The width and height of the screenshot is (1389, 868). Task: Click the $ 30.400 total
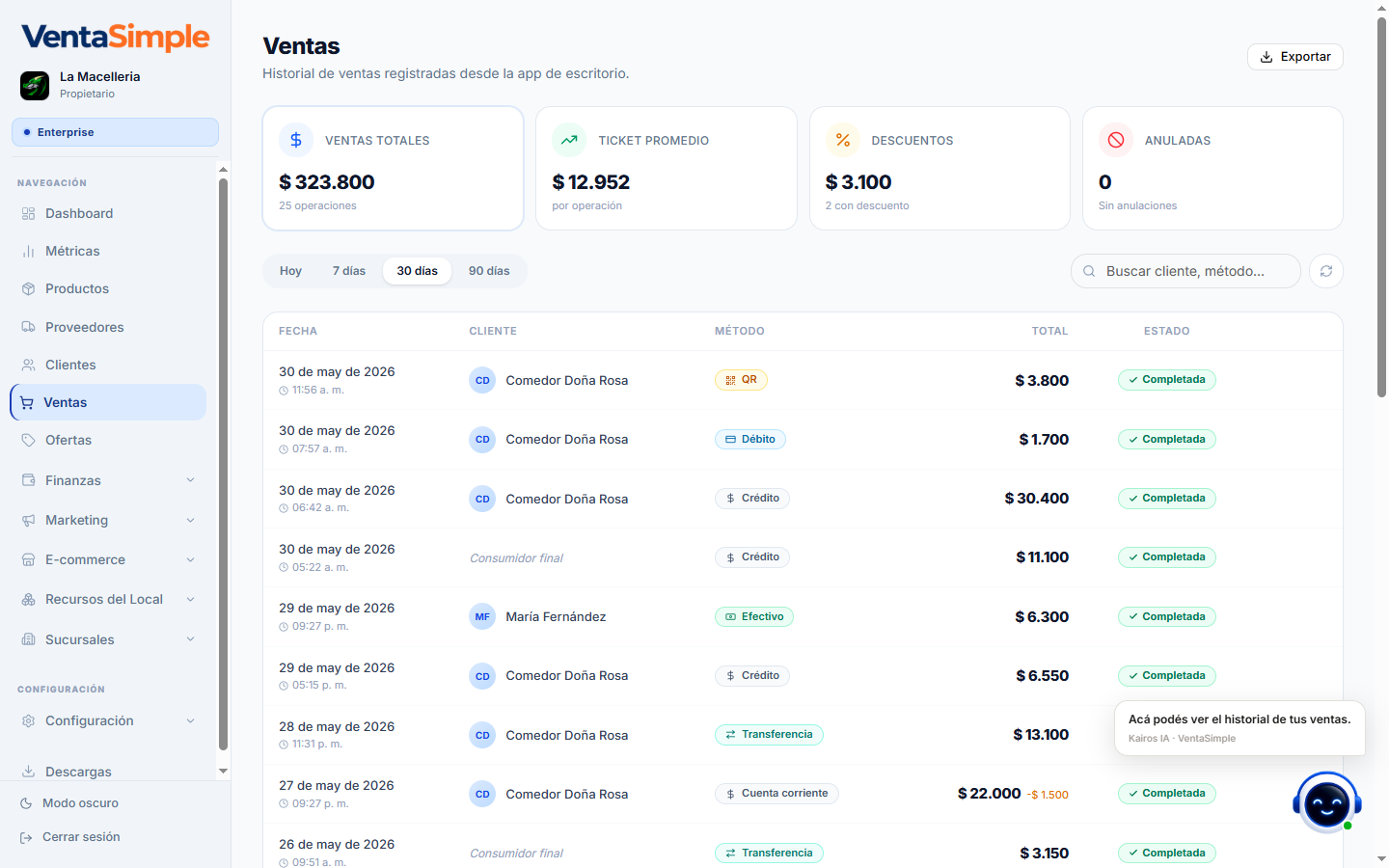pyautogui.click(x=1037, y=499)
